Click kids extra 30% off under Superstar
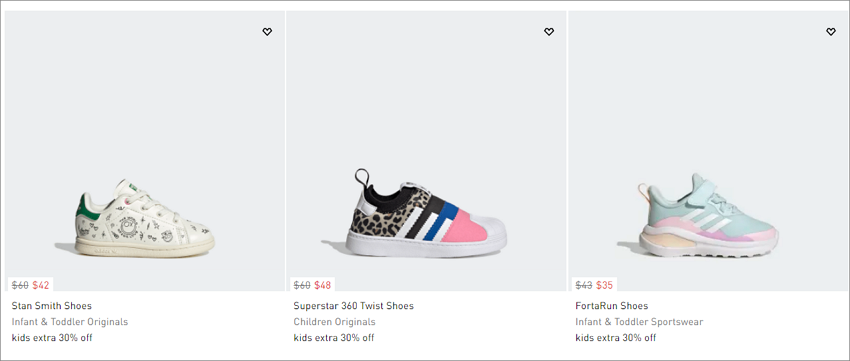Screen dimensions: 850x361 tap(334, 338)
